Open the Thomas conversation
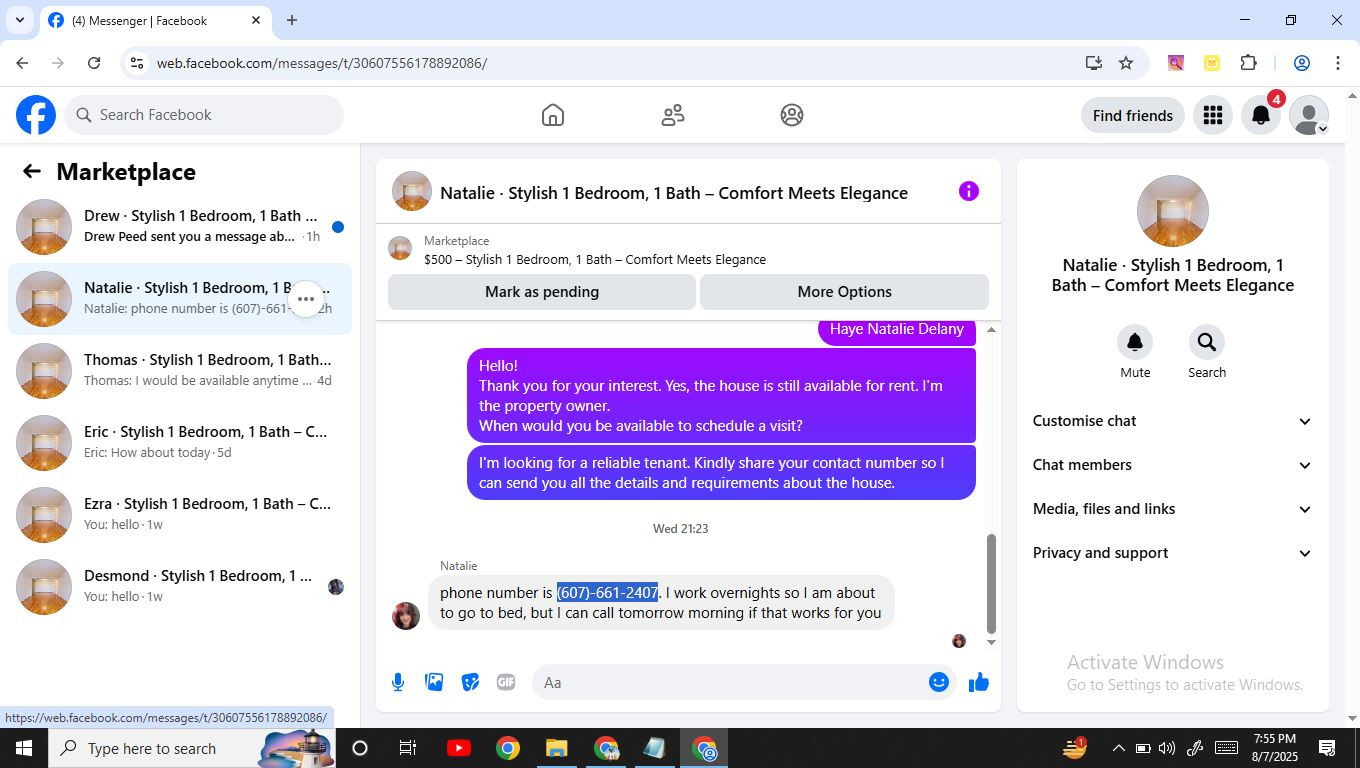This screenshot has height=768, width=1360. 180,370
